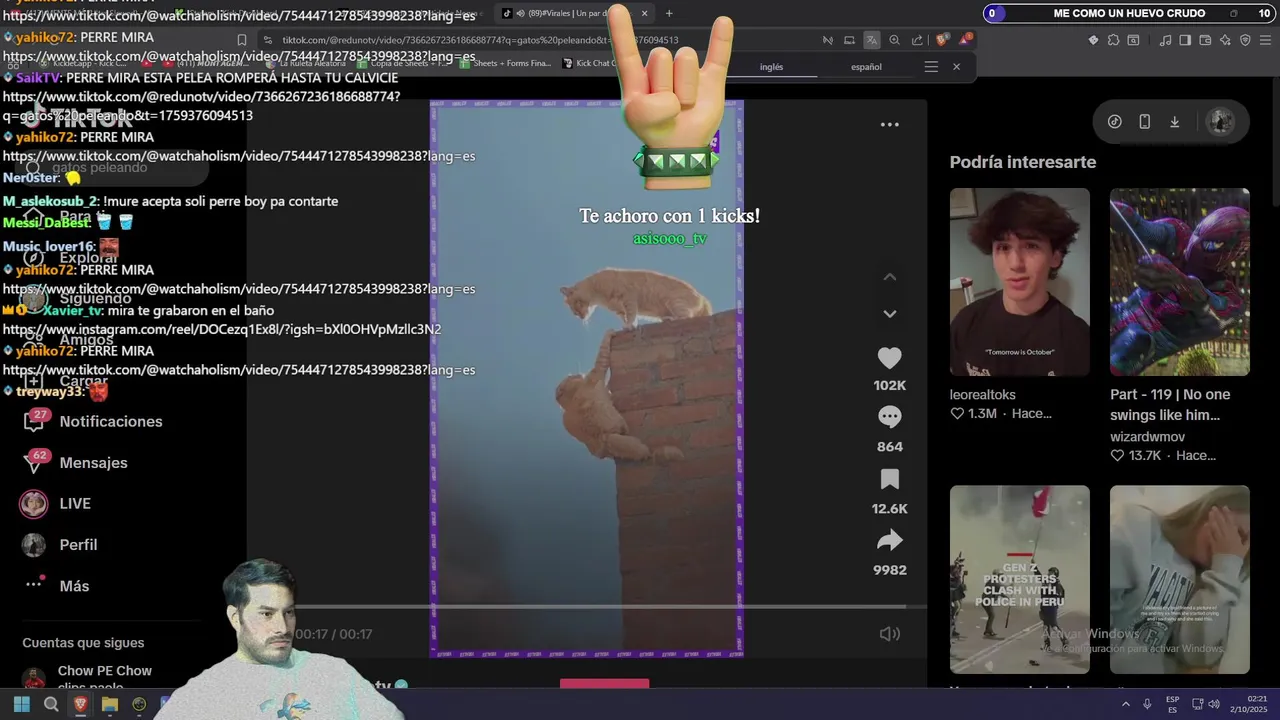Open Brave VPN shield icon

pyautogui.click(x=1245, y=40)
